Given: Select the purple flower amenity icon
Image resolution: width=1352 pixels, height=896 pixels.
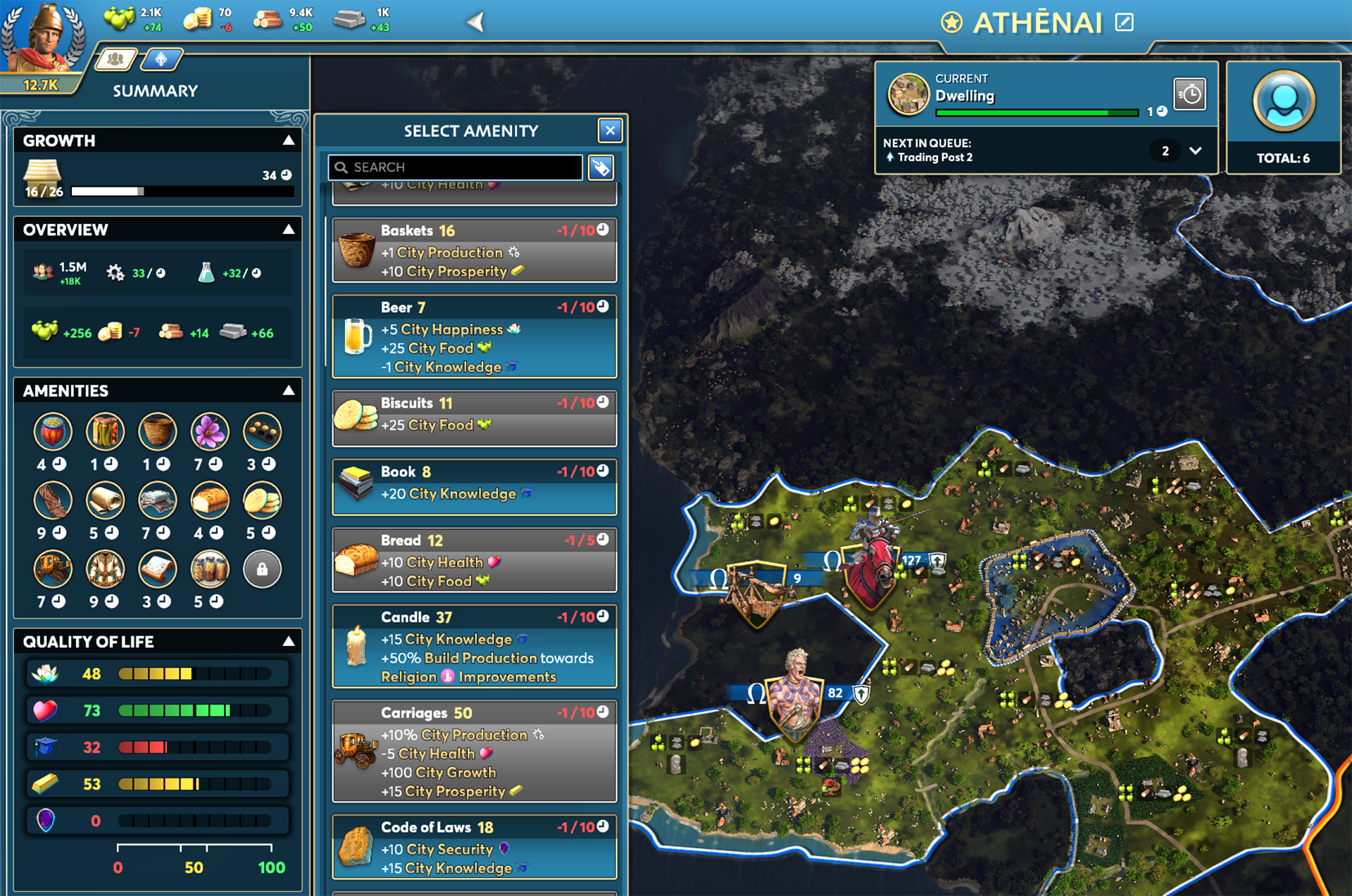Looking at the screenshot, I should click(x=210, y=431).
